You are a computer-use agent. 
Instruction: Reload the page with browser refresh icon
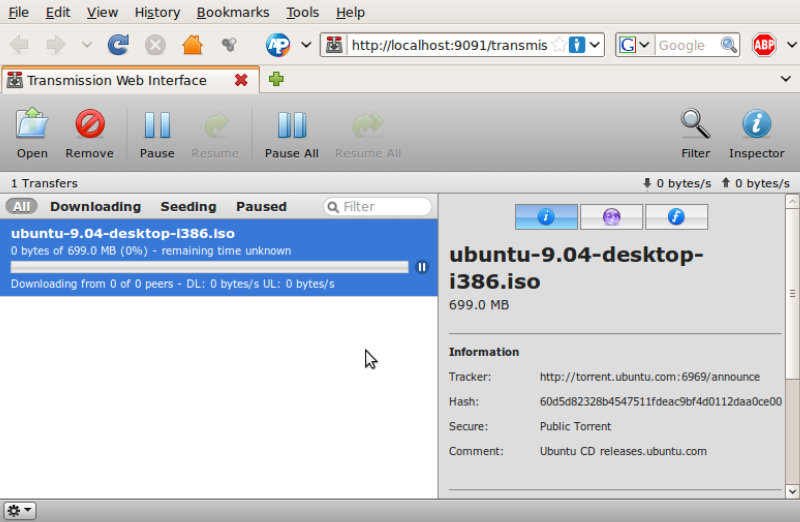118,45
